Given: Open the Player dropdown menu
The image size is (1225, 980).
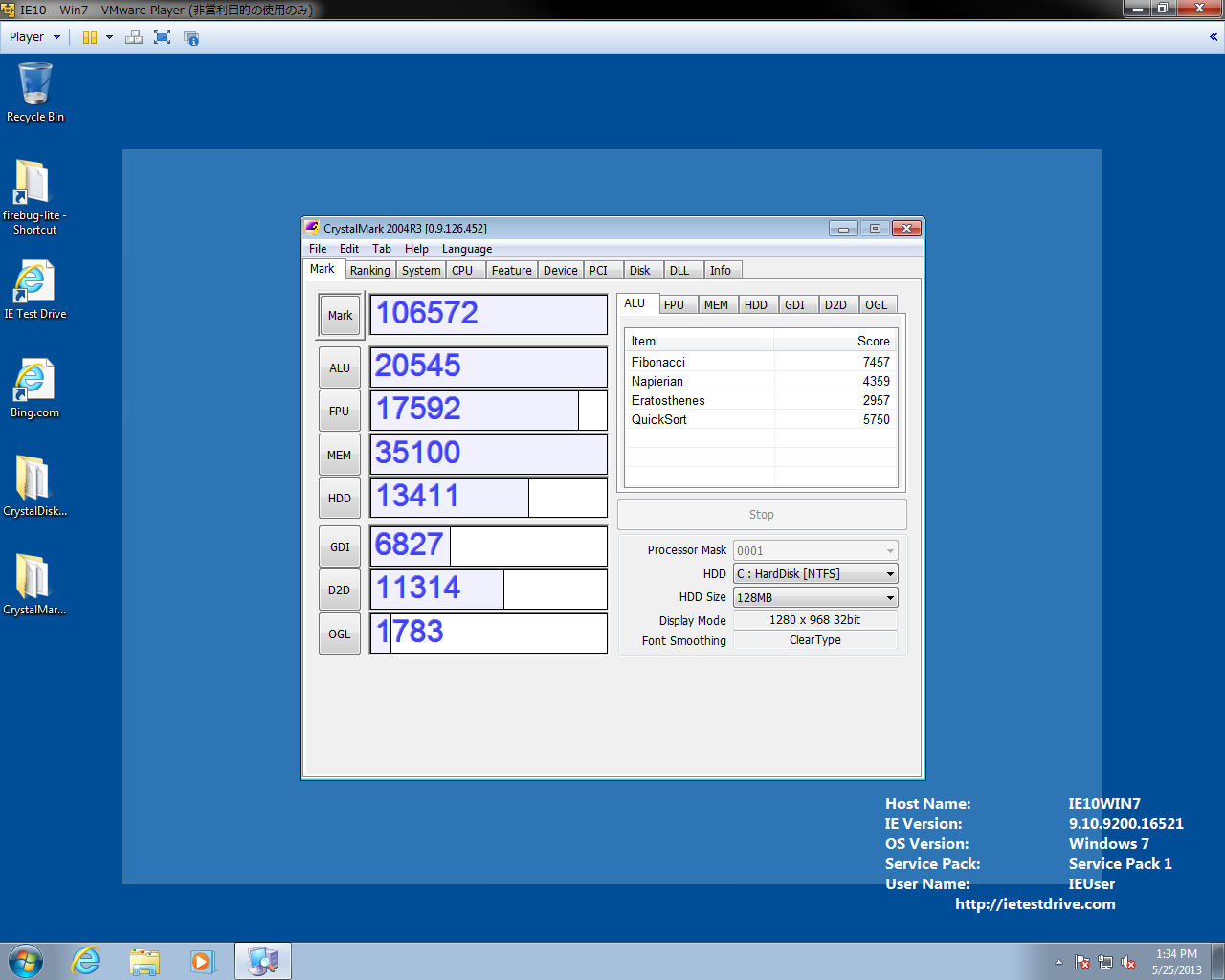Looking at the screenshot, I should pos(34,37).
